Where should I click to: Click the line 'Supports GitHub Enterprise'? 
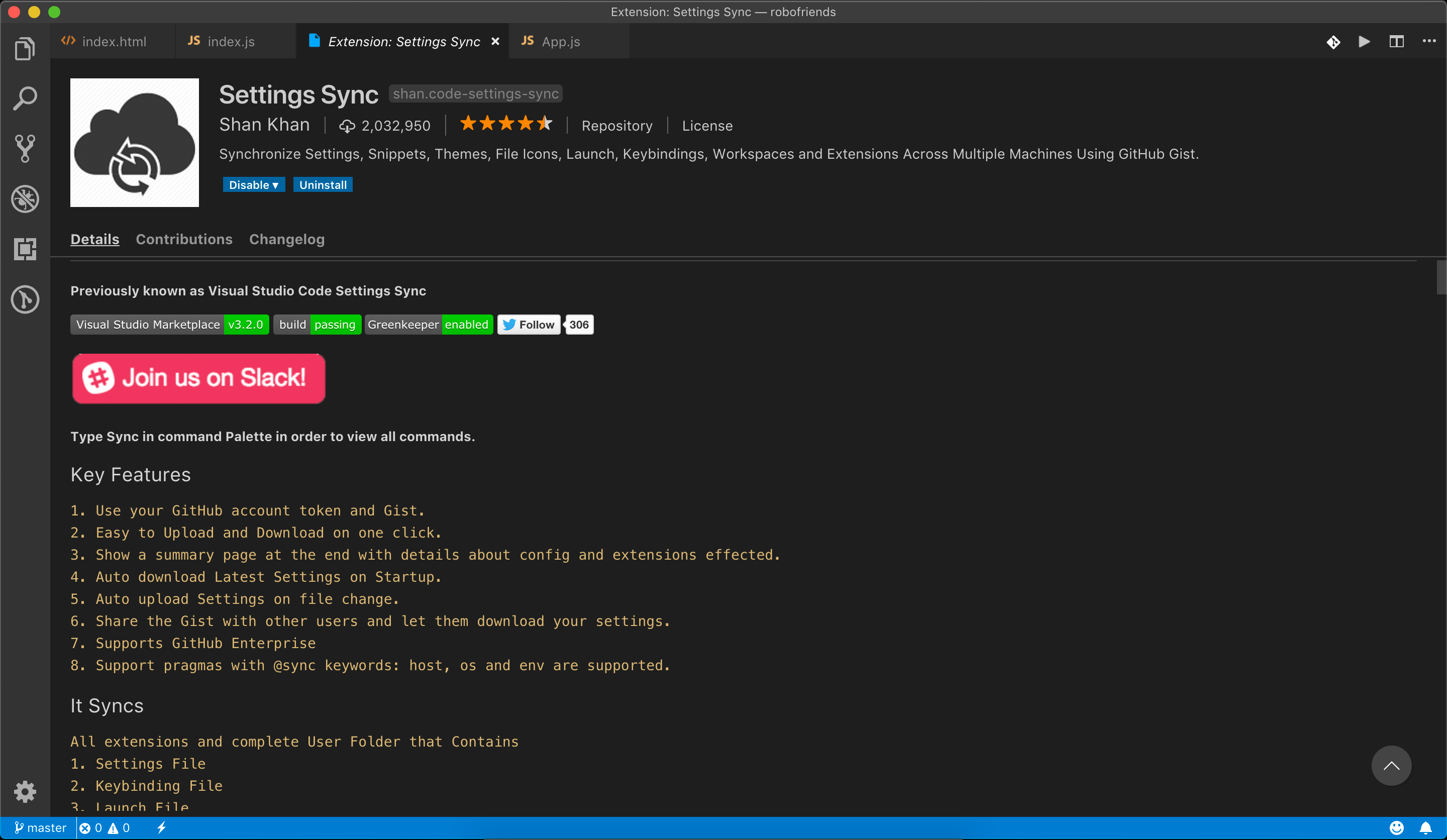pos(193,643)
